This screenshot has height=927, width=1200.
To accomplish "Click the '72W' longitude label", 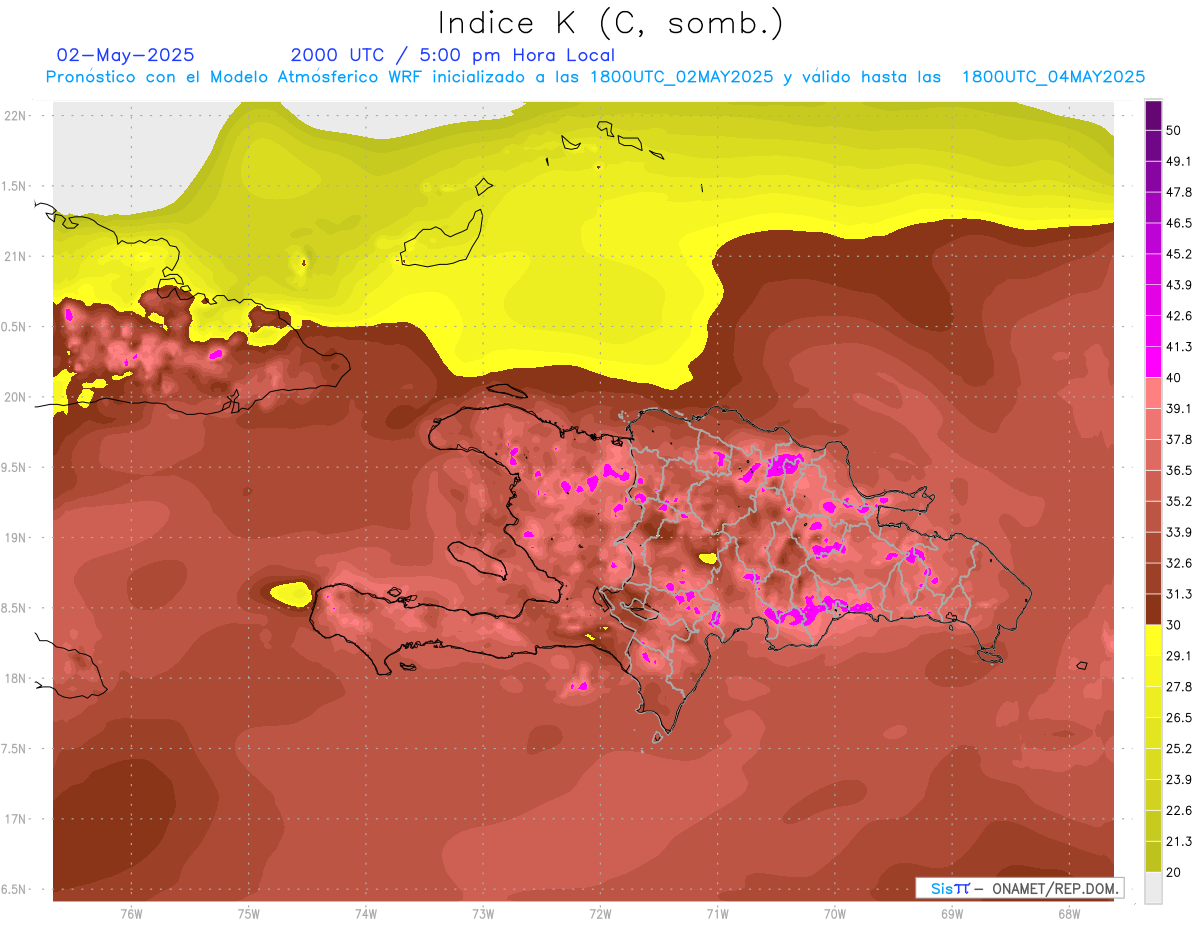I will click(600, 914).
